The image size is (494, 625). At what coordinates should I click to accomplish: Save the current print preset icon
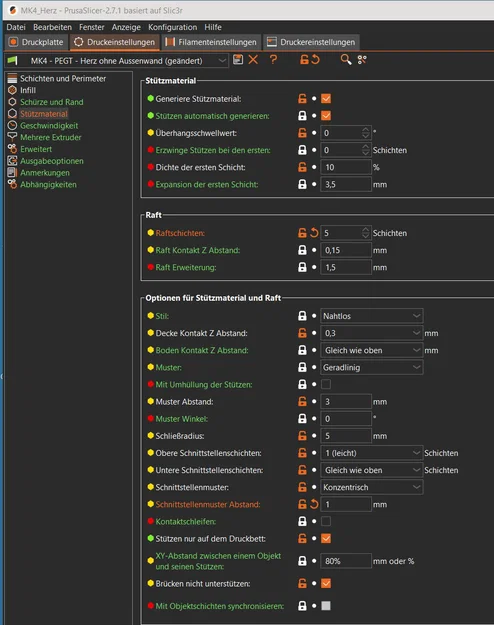coord(238,60)
